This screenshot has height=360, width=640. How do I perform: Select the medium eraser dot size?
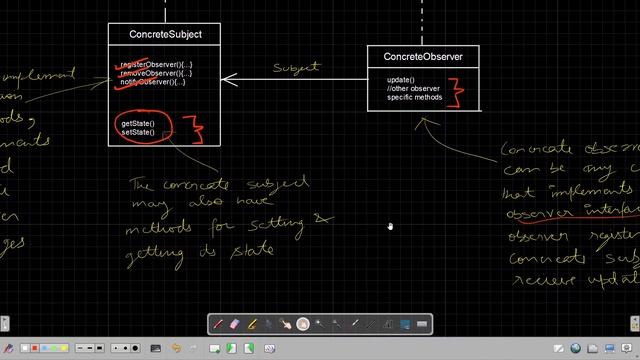[126, 348]
